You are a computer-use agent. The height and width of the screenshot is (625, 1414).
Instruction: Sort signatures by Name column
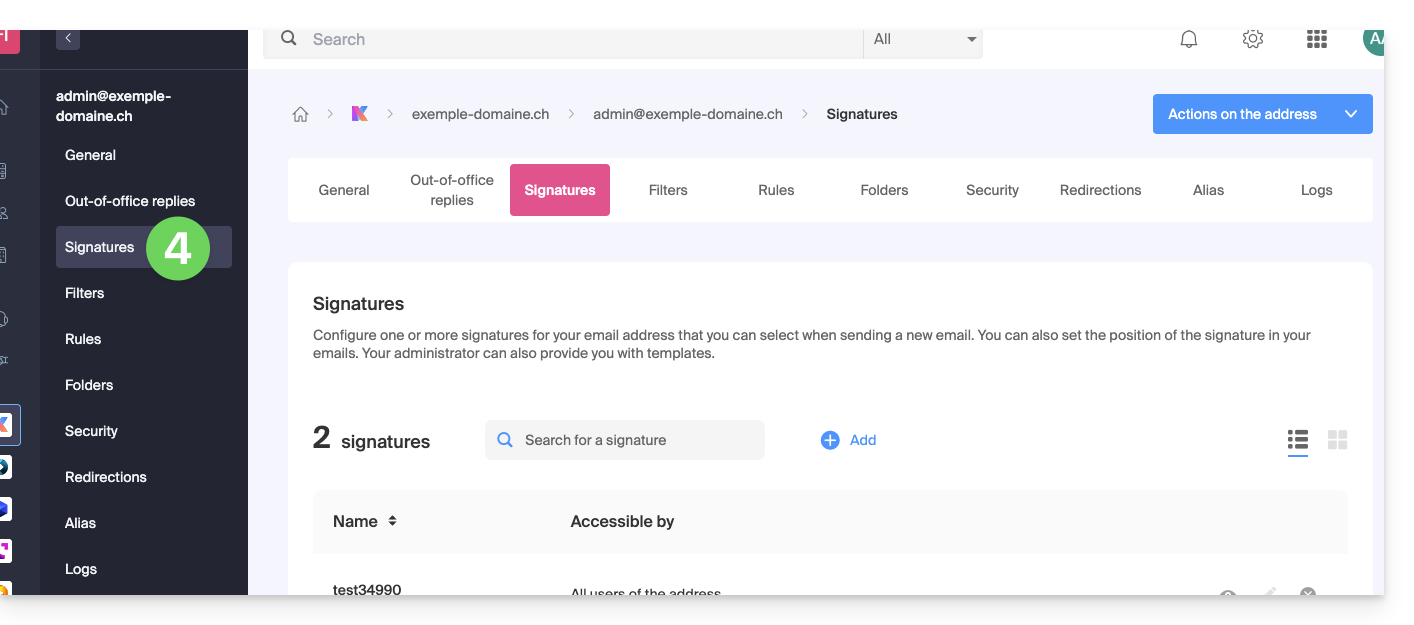[x=392, y=521]
